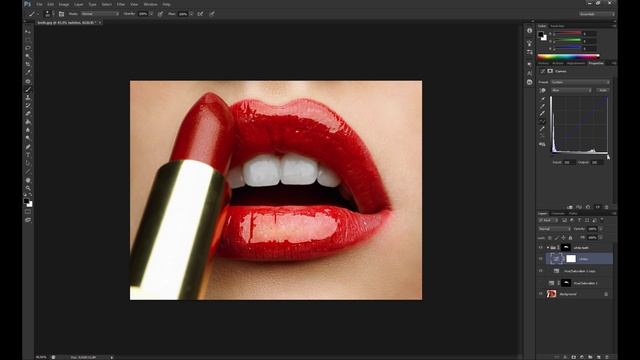Hide the Hue/Saturation 1 copy layer
Screen dimensions: 640x360
[x=541, y=271]
